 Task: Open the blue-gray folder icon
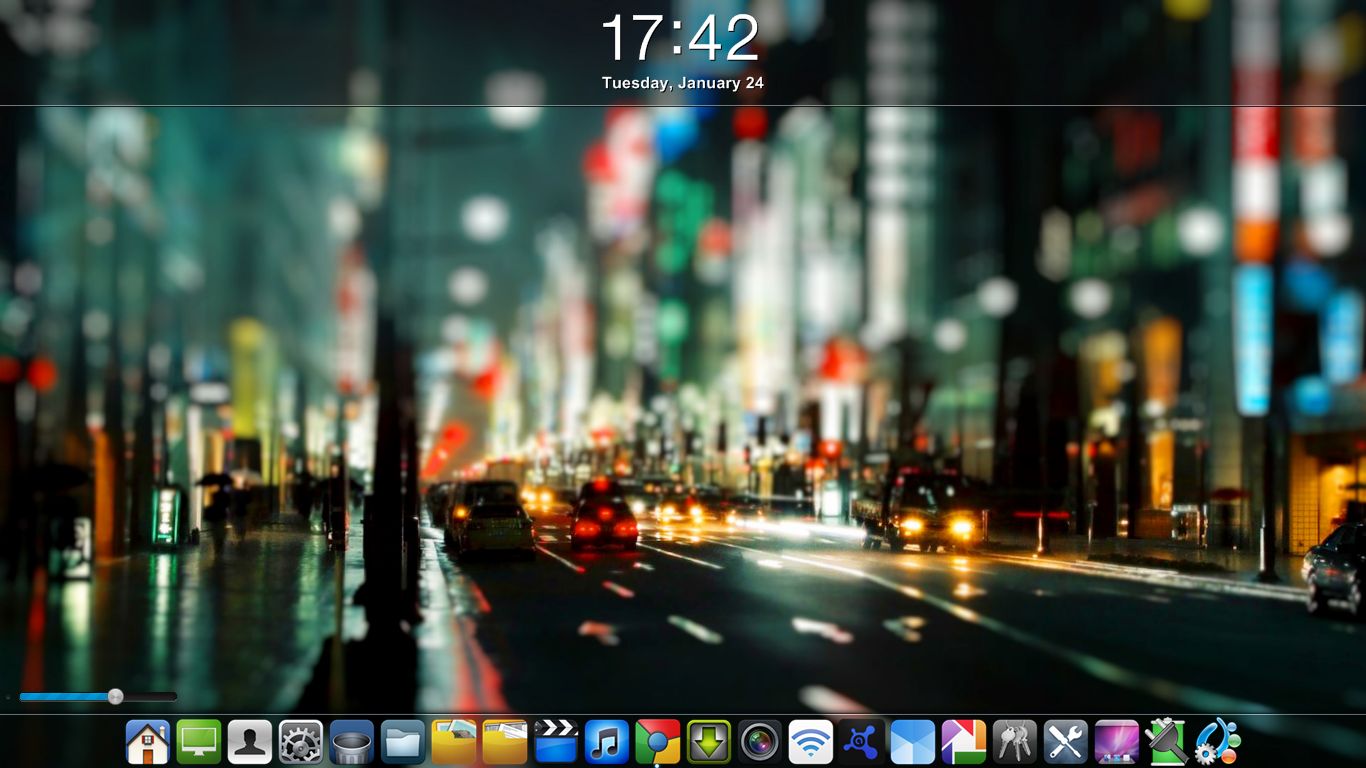403,742
